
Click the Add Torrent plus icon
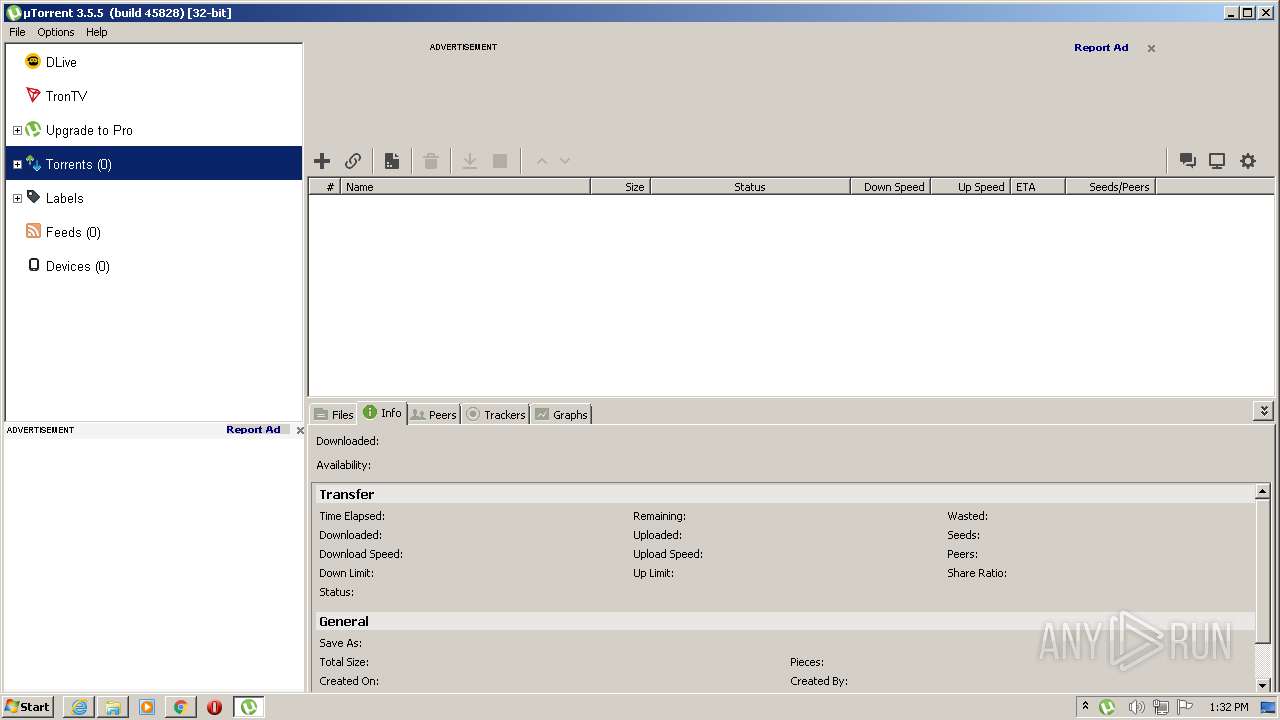click(322, 161)
